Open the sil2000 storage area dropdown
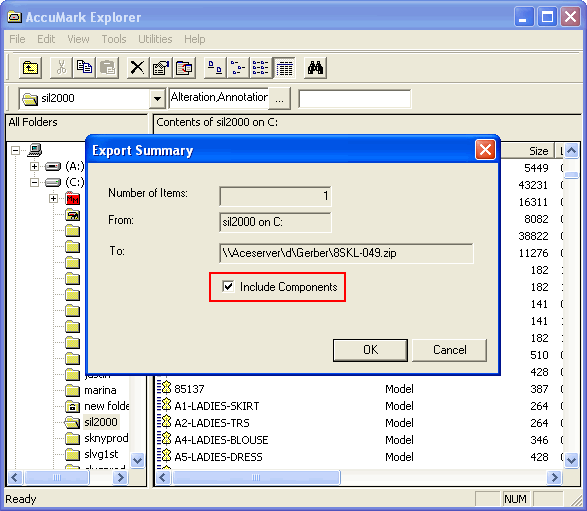This screenshot has width=587, height=511. 157,99
